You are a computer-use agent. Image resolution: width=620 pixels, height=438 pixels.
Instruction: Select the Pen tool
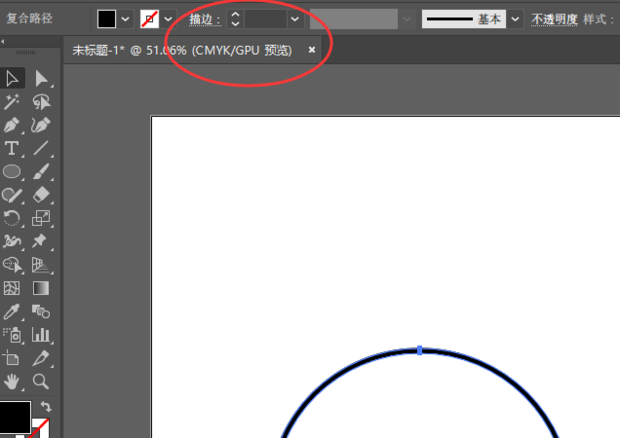[x=12, y=125]
